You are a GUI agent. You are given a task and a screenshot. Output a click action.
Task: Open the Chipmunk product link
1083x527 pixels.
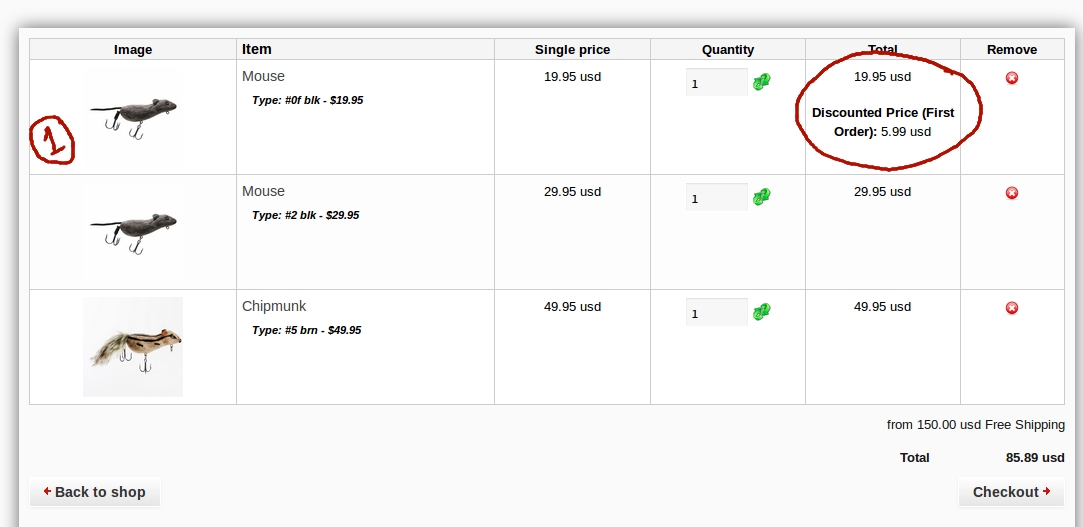(274, 306)
